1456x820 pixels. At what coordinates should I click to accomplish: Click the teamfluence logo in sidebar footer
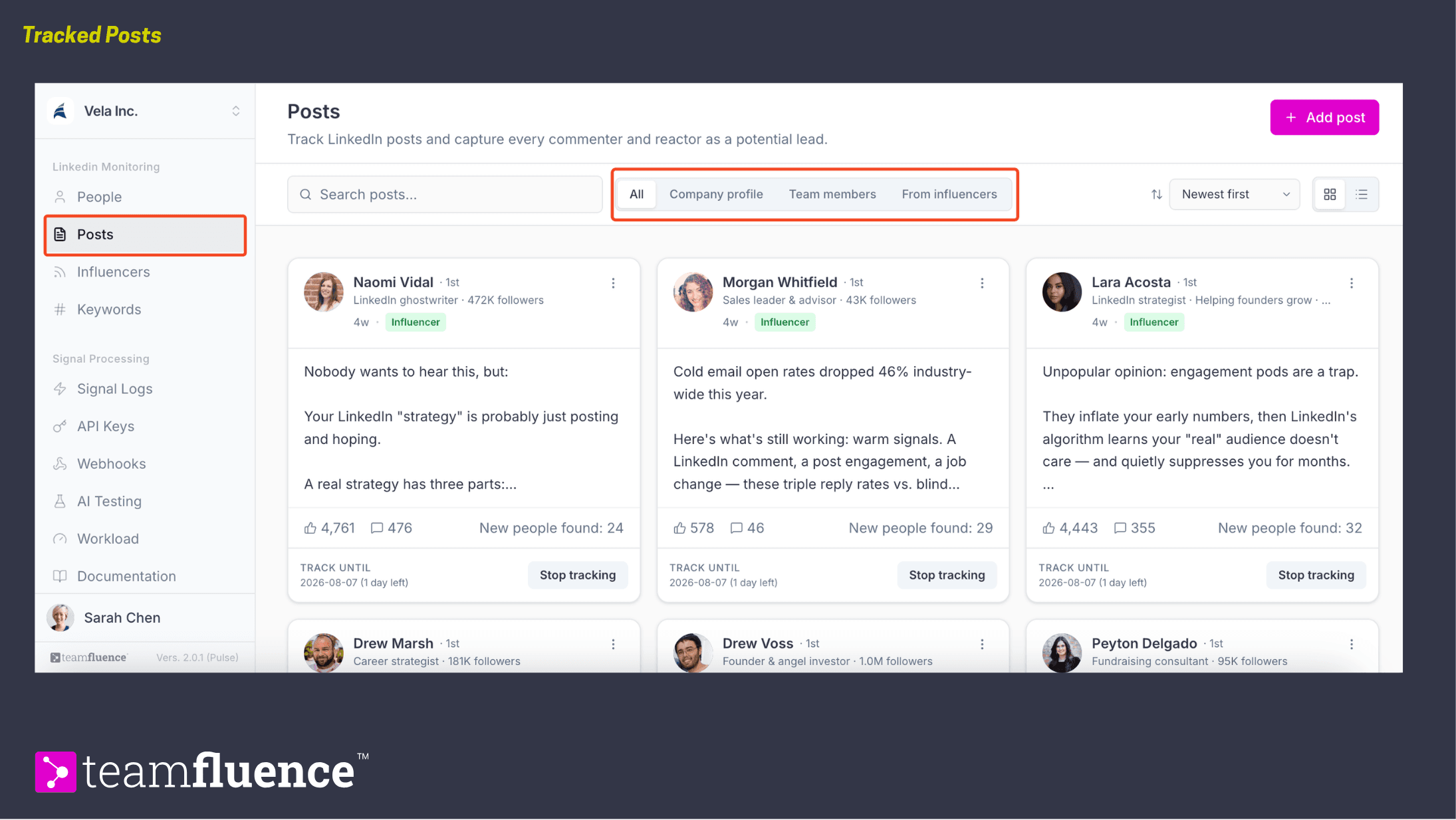click(88, 657)
